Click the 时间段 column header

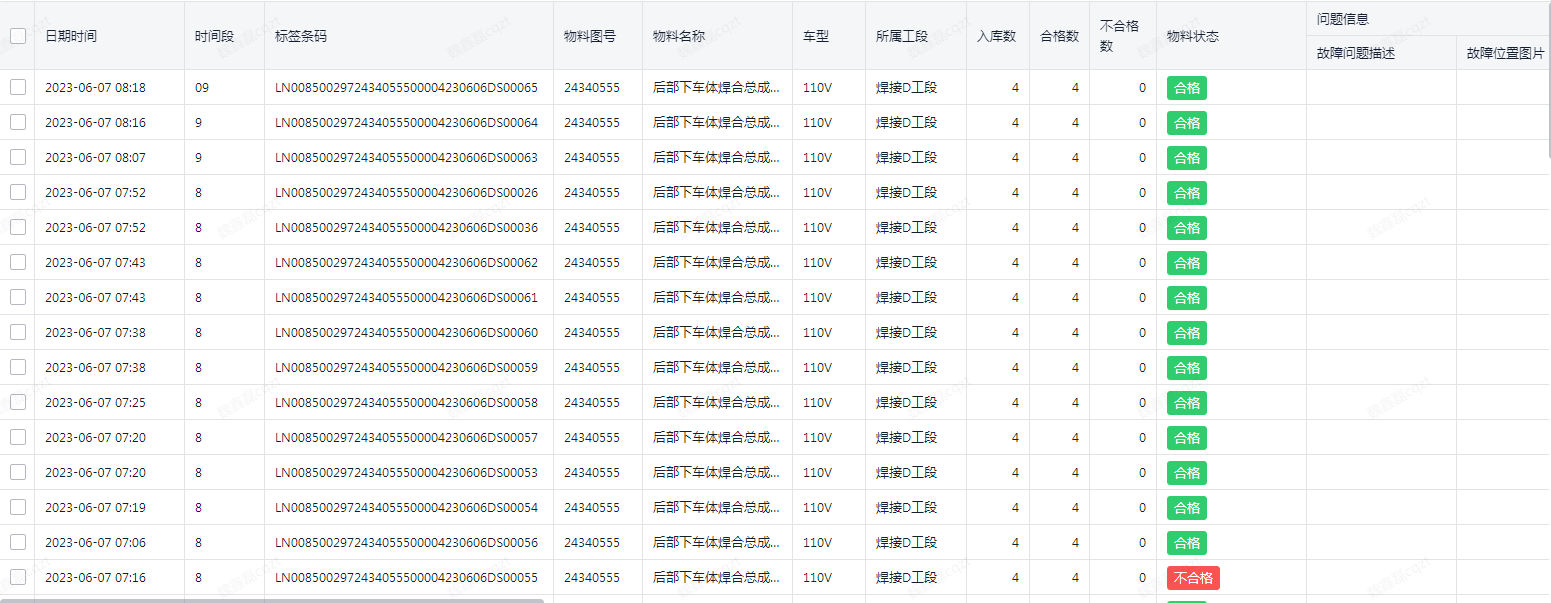[x=214, y=36]
